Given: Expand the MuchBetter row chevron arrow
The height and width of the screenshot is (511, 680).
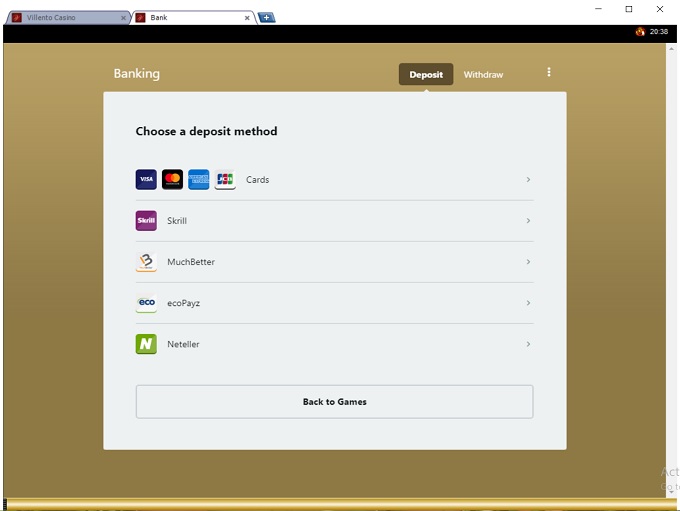Looking at the screenshot, I should 528,262.
